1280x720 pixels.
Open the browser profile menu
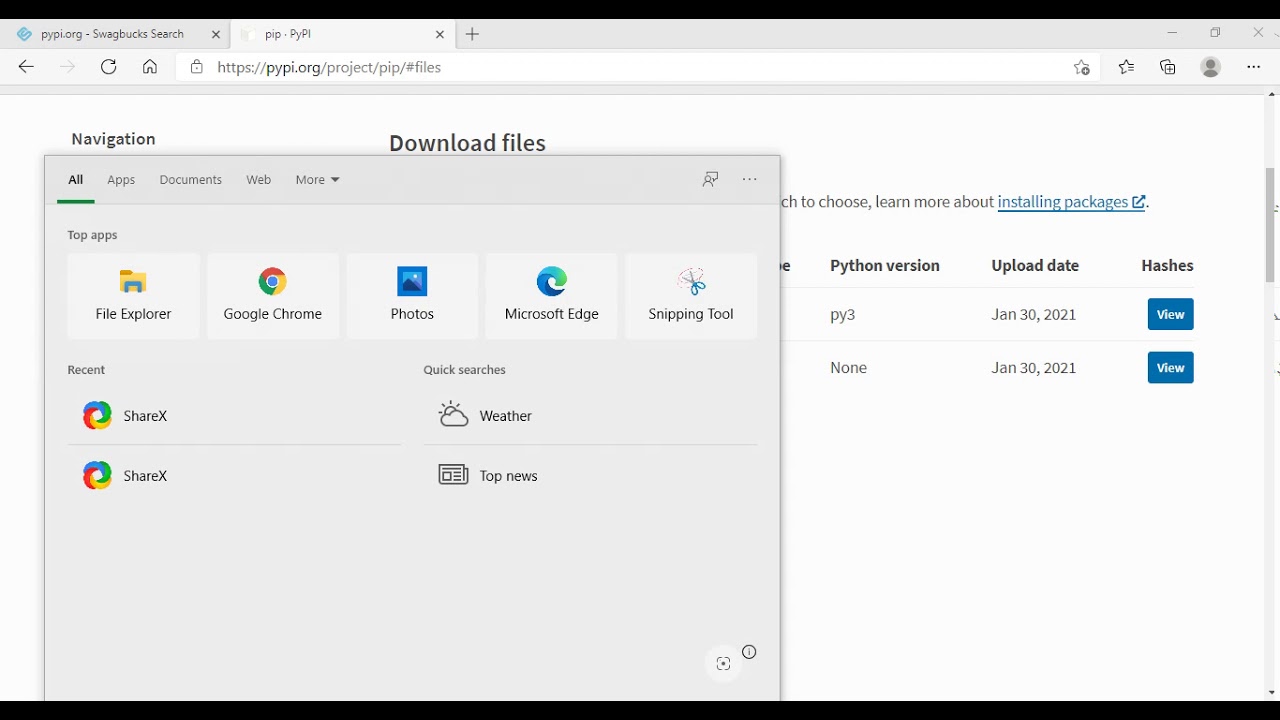(x=1211, y=67)
